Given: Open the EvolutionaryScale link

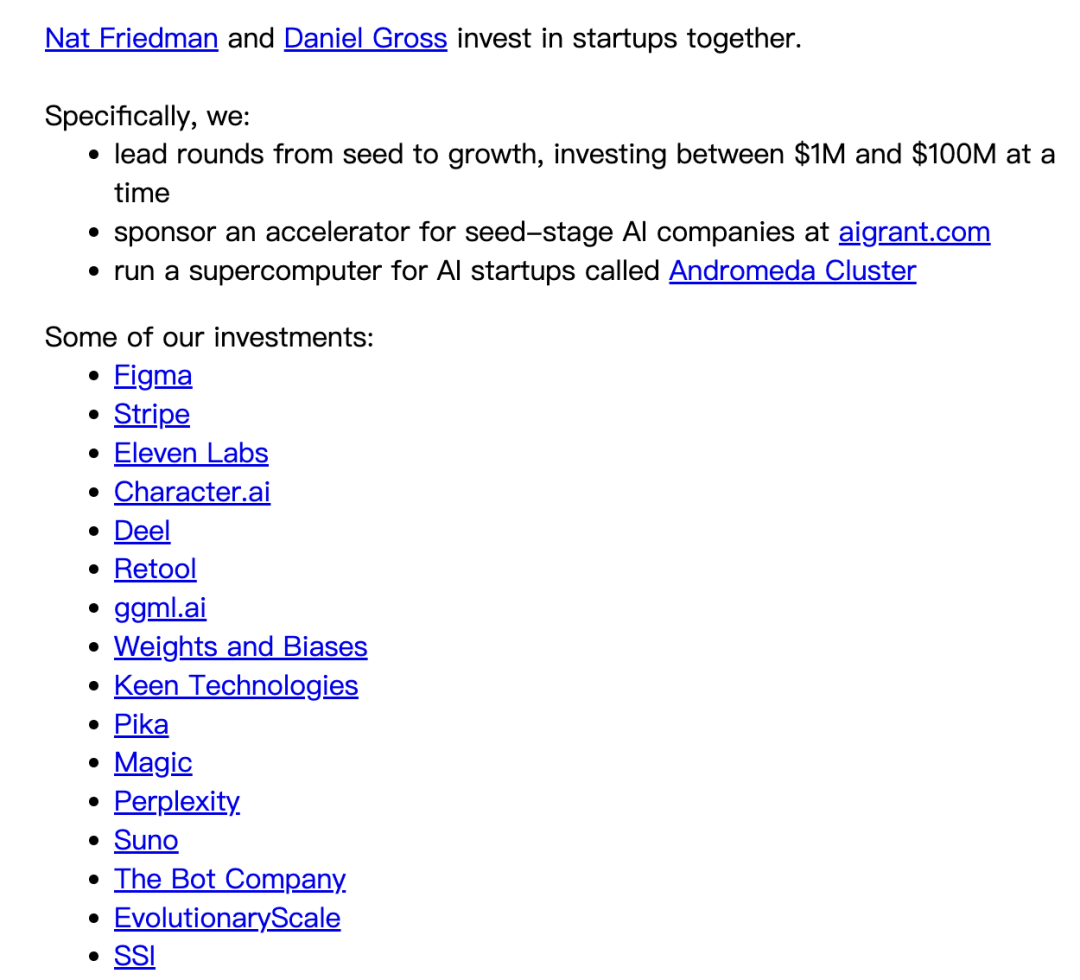Looking at the screenshot, I should click(x=227, y=918).
